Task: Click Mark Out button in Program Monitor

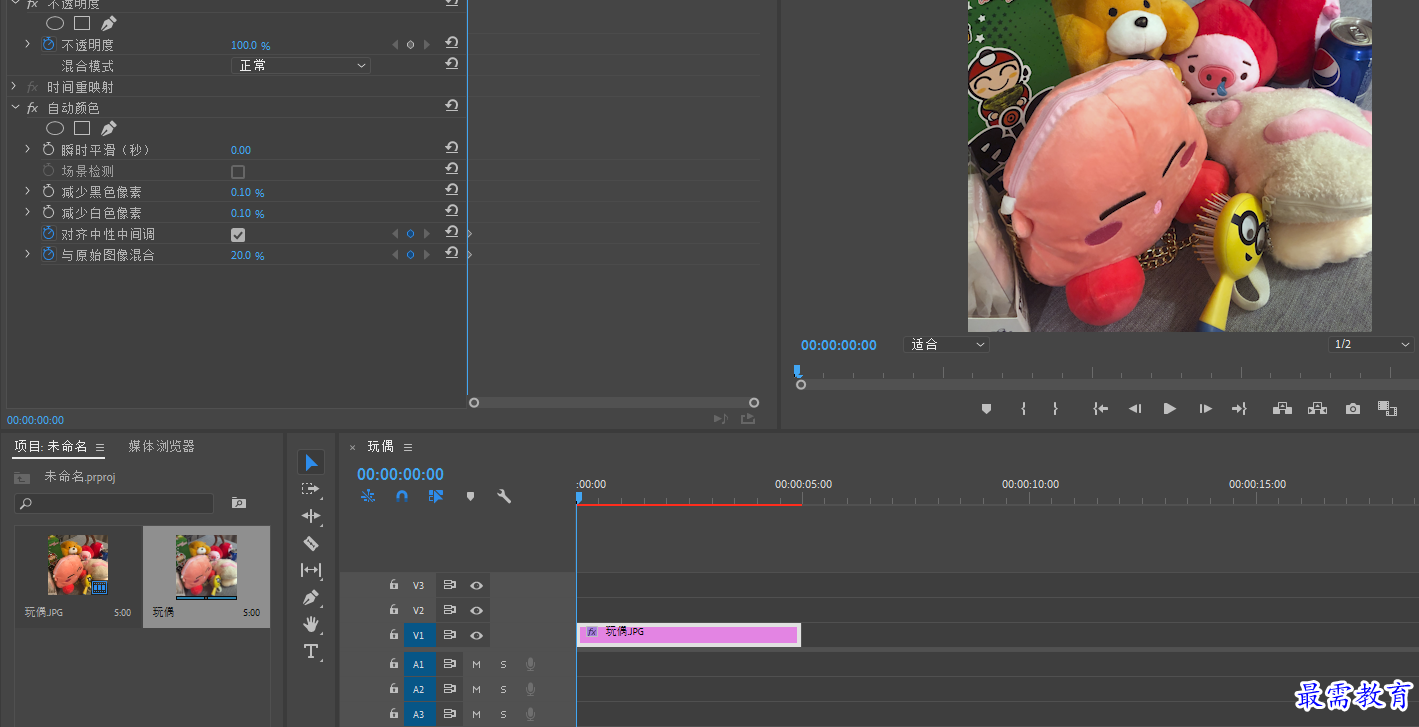Action: (x=1055, y=408)
